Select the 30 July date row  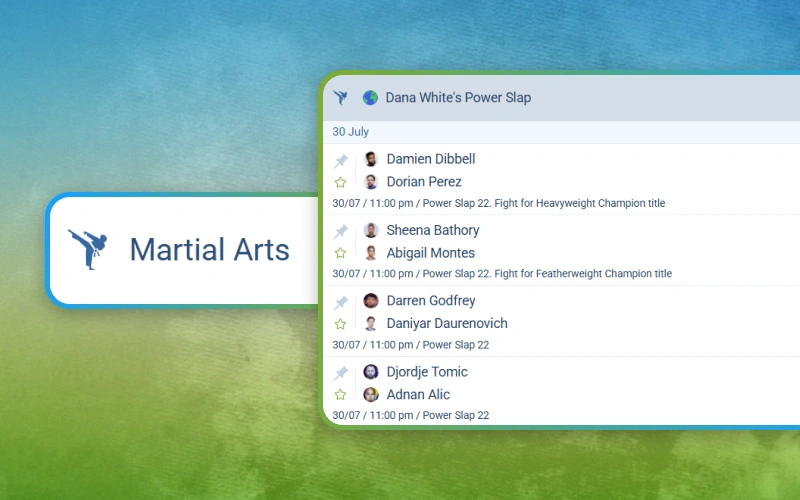[561, 132]
